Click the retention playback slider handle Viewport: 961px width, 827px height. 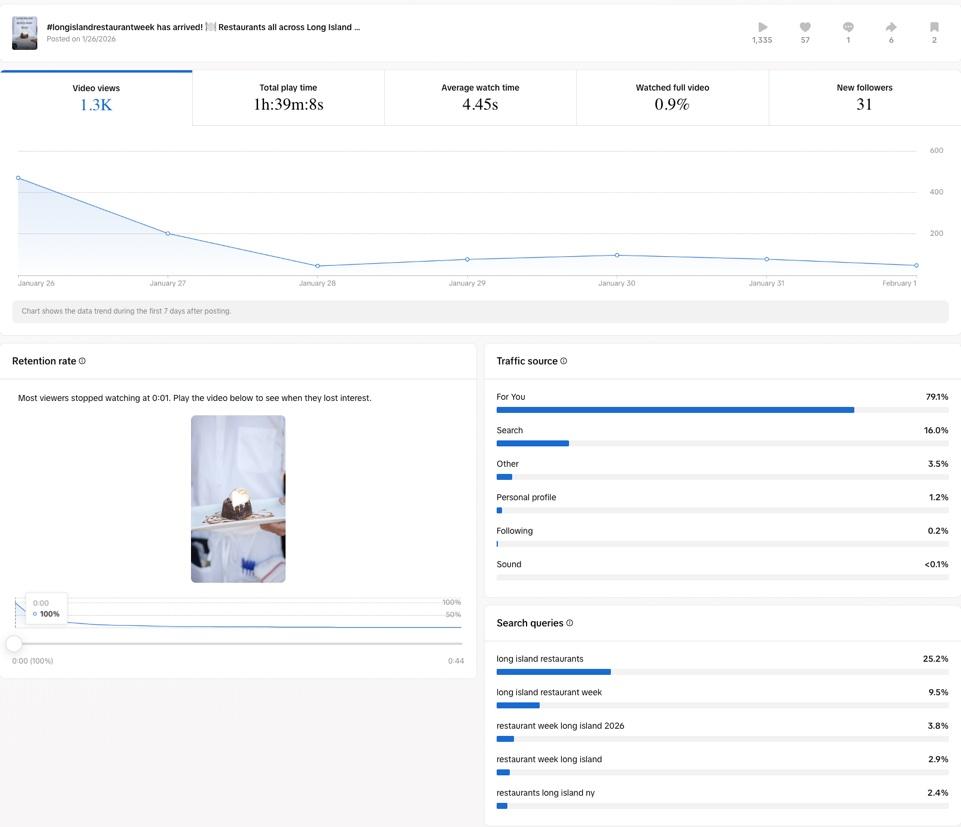point(14,644)
